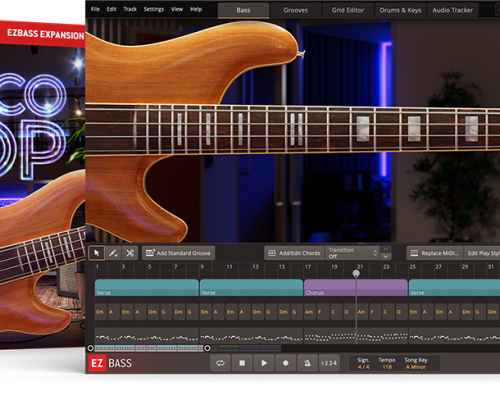500x400 pixels.
Task: Click the Replace MIDI... button
Action: pos(435,253)
